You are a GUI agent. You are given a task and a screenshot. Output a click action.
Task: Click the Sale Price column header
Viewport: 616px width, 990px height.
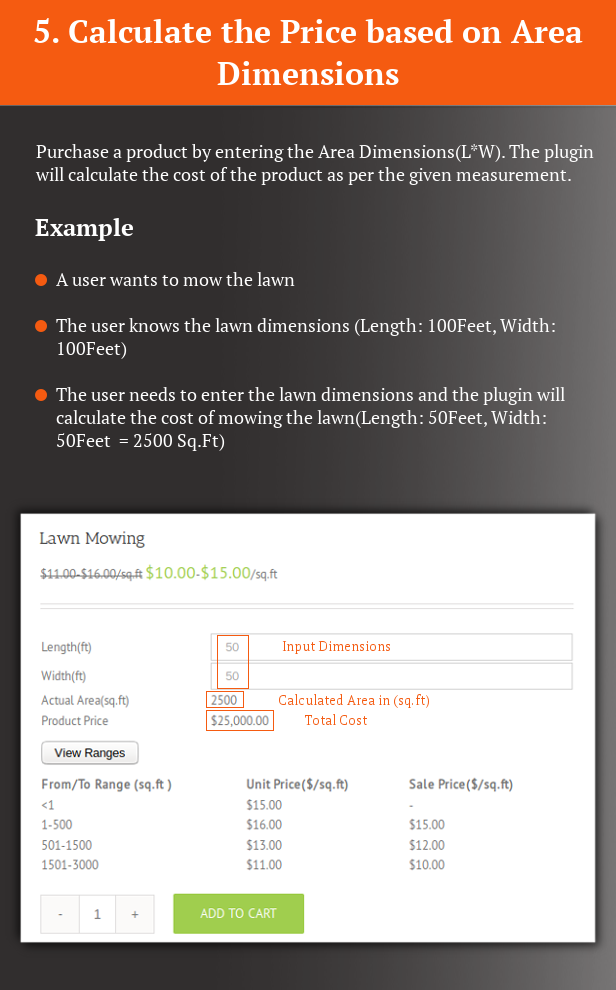pyautogui.click(x=461, y=784)
